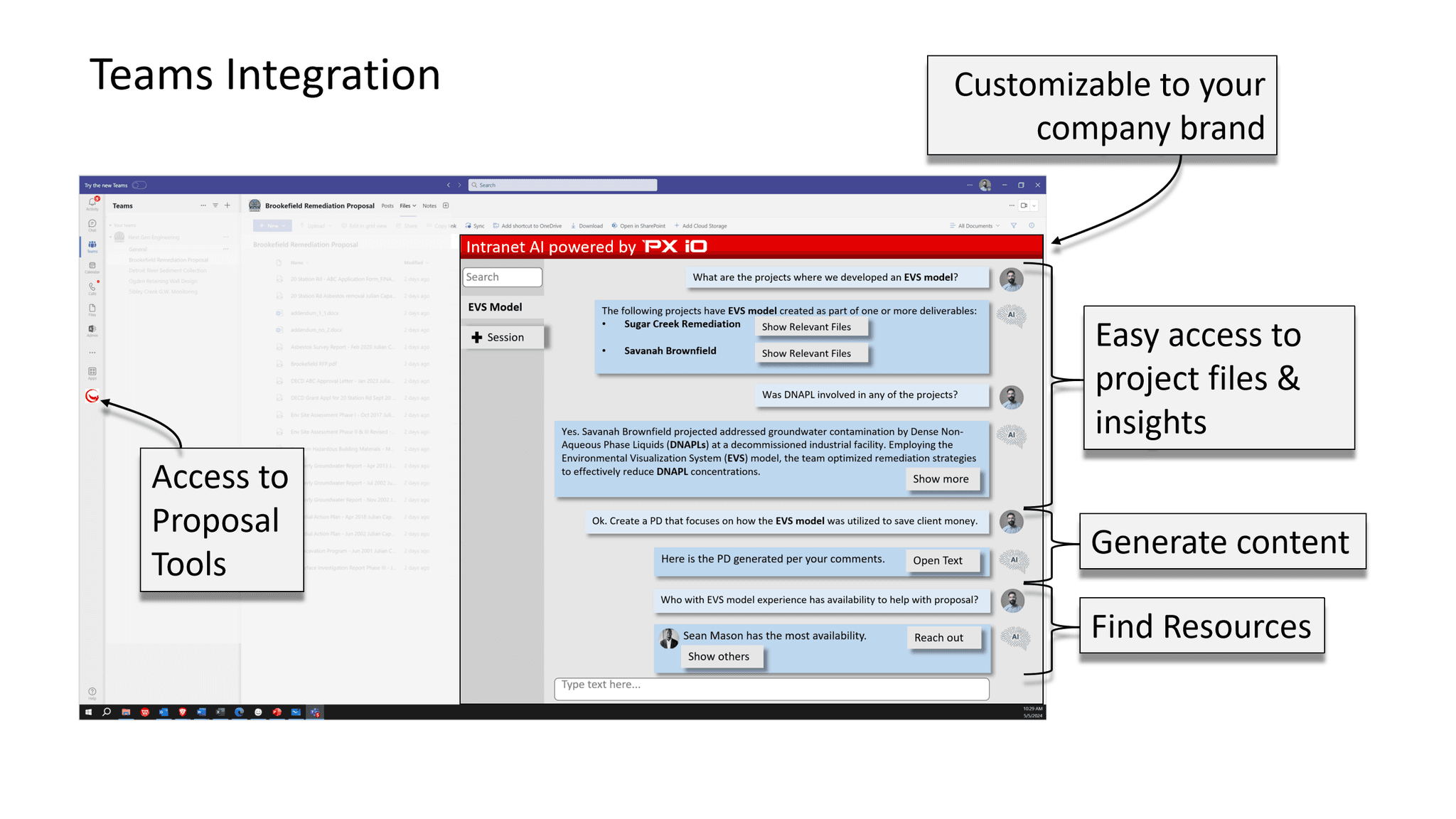Select Ogden Retaining Wall Design channel
The width and height of the screenshot is (1456, 819).
(164, 282)
